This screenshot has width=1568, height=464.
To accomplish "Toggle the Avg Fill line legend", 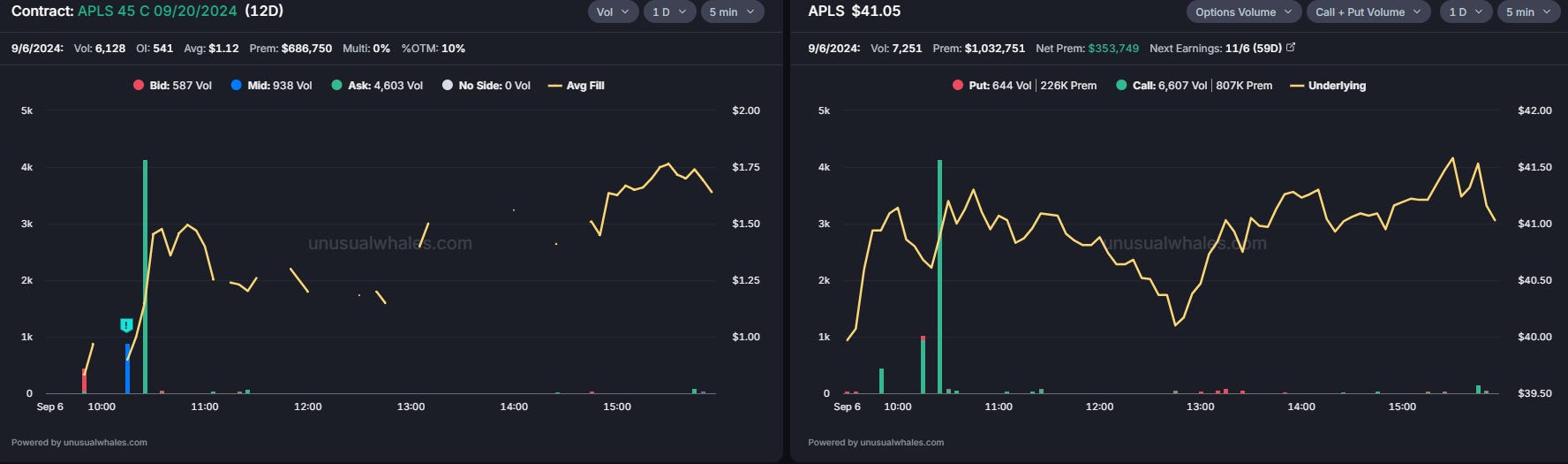I will click(577, 86).
